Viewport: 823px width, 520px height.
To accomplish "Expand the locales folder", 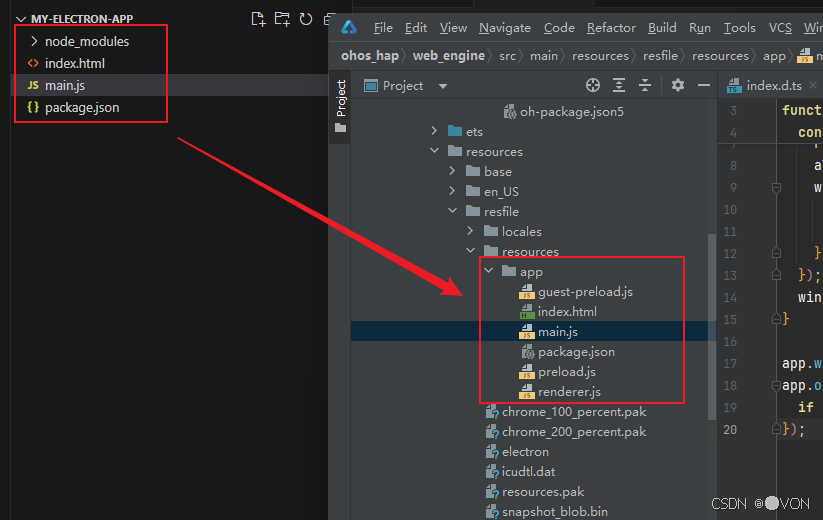I will (470, 230).
